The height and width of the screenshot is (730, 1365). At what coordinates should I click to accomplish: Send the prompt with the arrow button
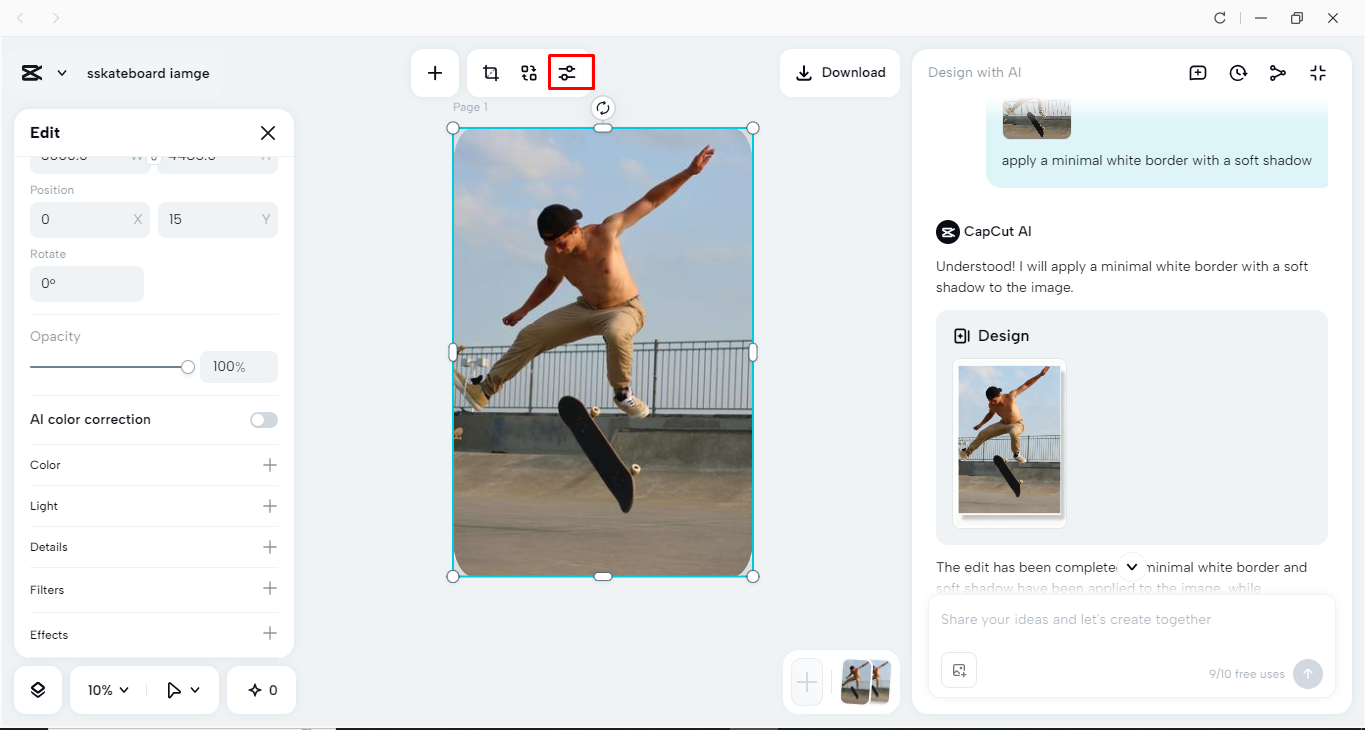coord(1307,674)
